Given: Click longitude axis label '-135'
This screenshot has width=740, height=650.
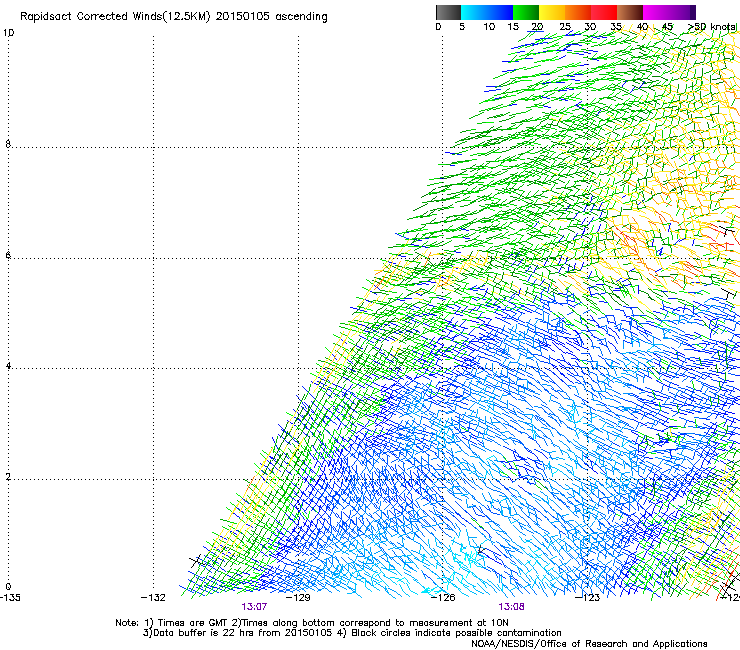Looking at the screenshot, I should click(10, 597).
